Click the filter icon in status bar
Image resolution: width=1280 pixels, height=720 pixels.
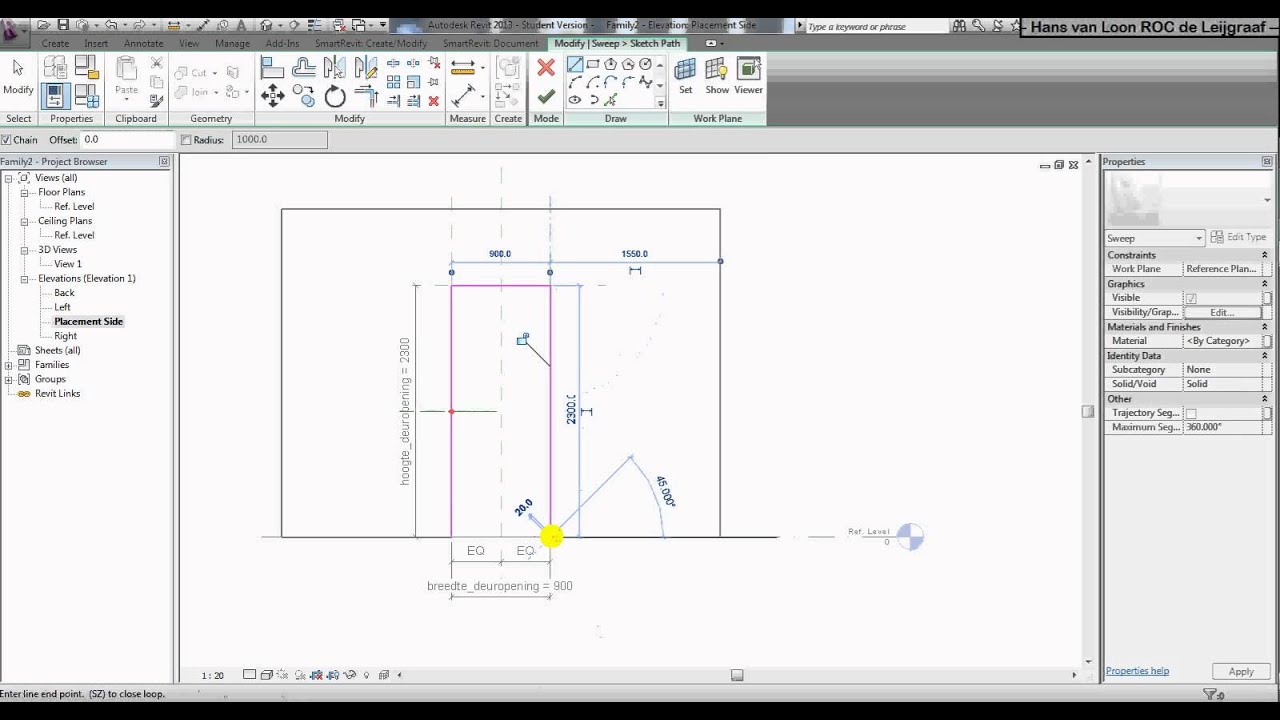[1211, 694]
